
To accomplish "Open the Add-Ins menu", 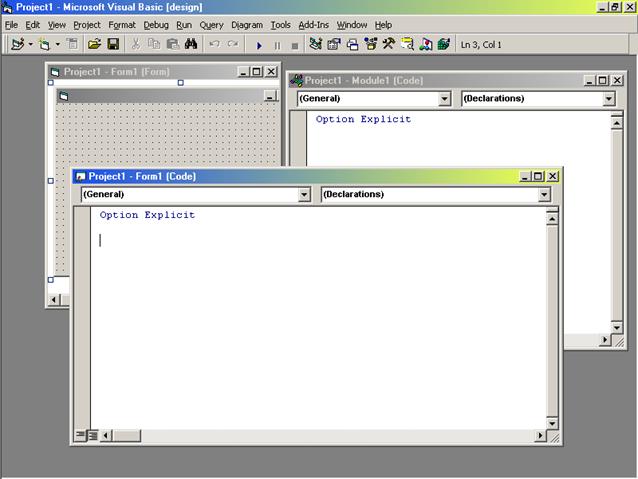I will click(x=313, y=25).
